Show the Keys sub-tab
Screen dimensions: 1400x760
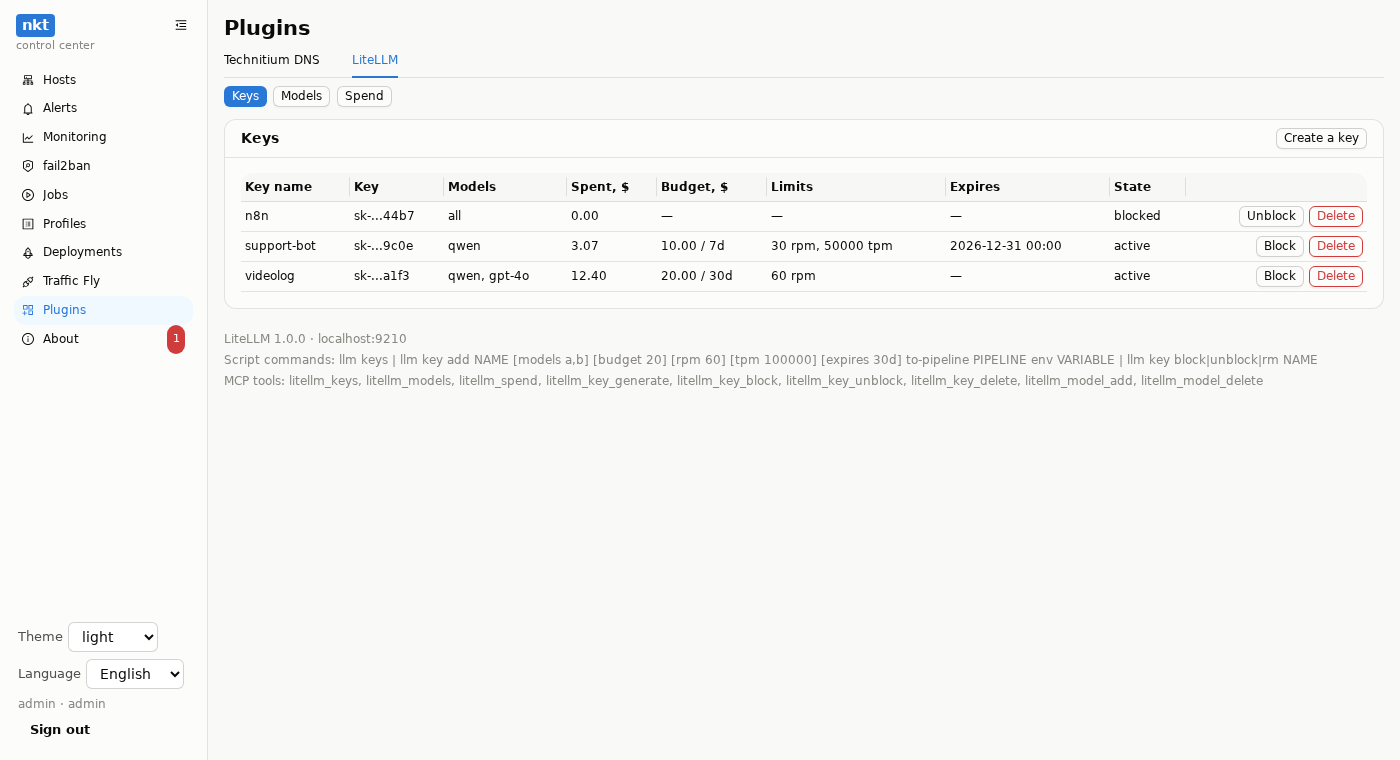(245, 96)
